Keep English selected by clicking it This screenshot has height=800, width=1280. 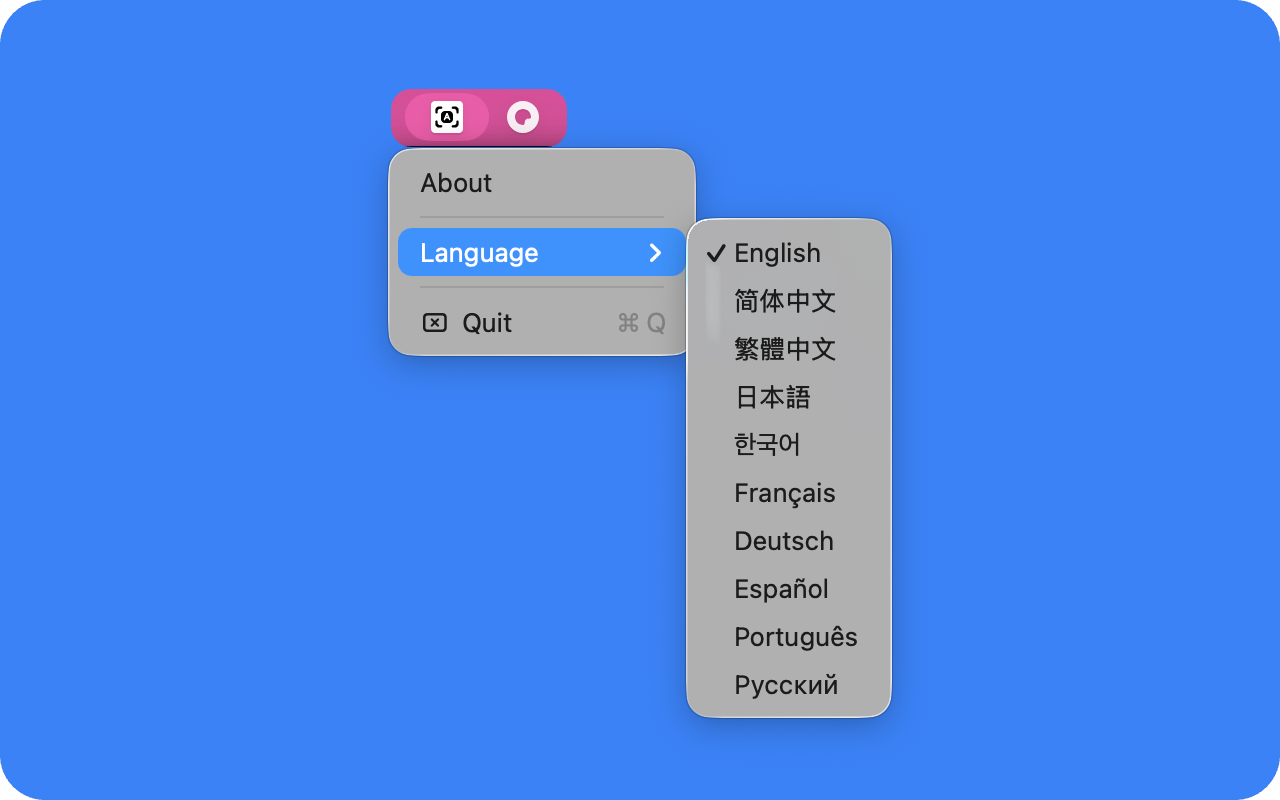click(x=776, y=253)
